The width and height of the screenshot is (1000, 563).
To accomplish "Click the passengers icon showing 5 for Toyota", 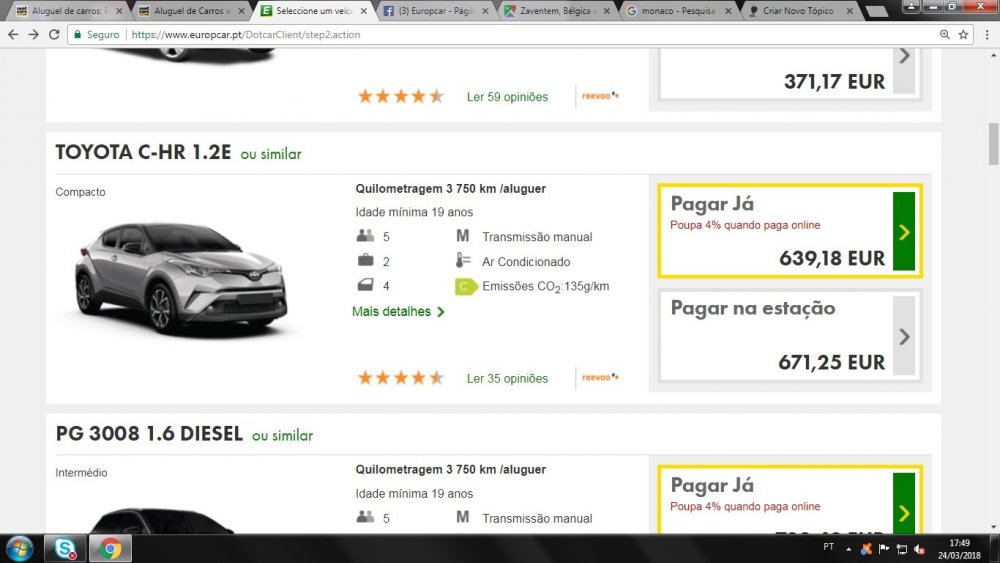I will tap(365, 236).
